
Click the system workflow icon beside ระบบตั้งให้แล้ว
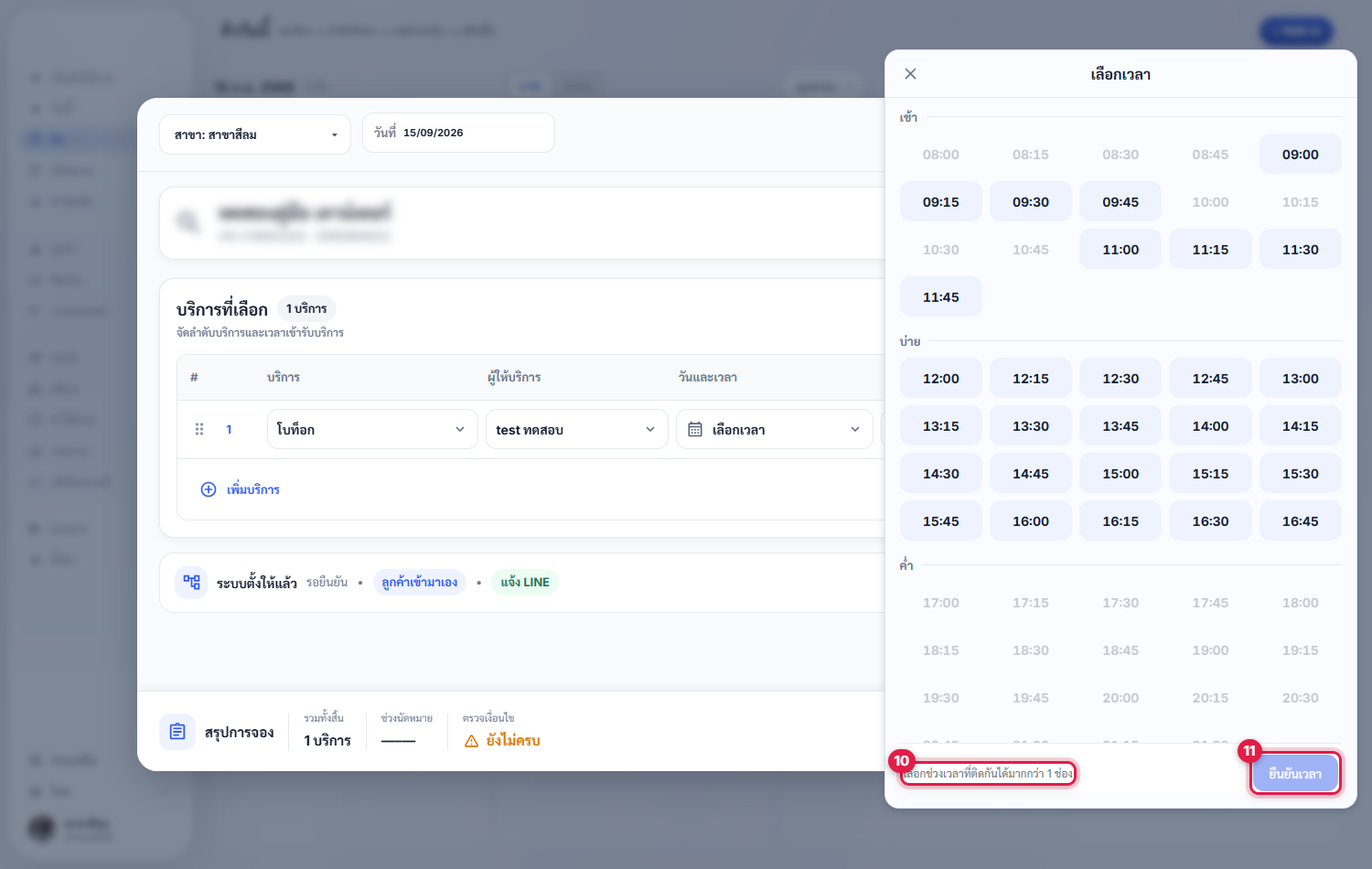[191, 582]
